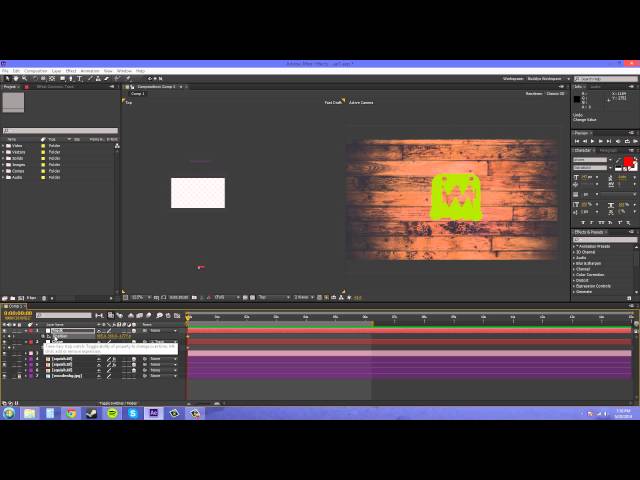Open the Composition menu

[36, 71]
